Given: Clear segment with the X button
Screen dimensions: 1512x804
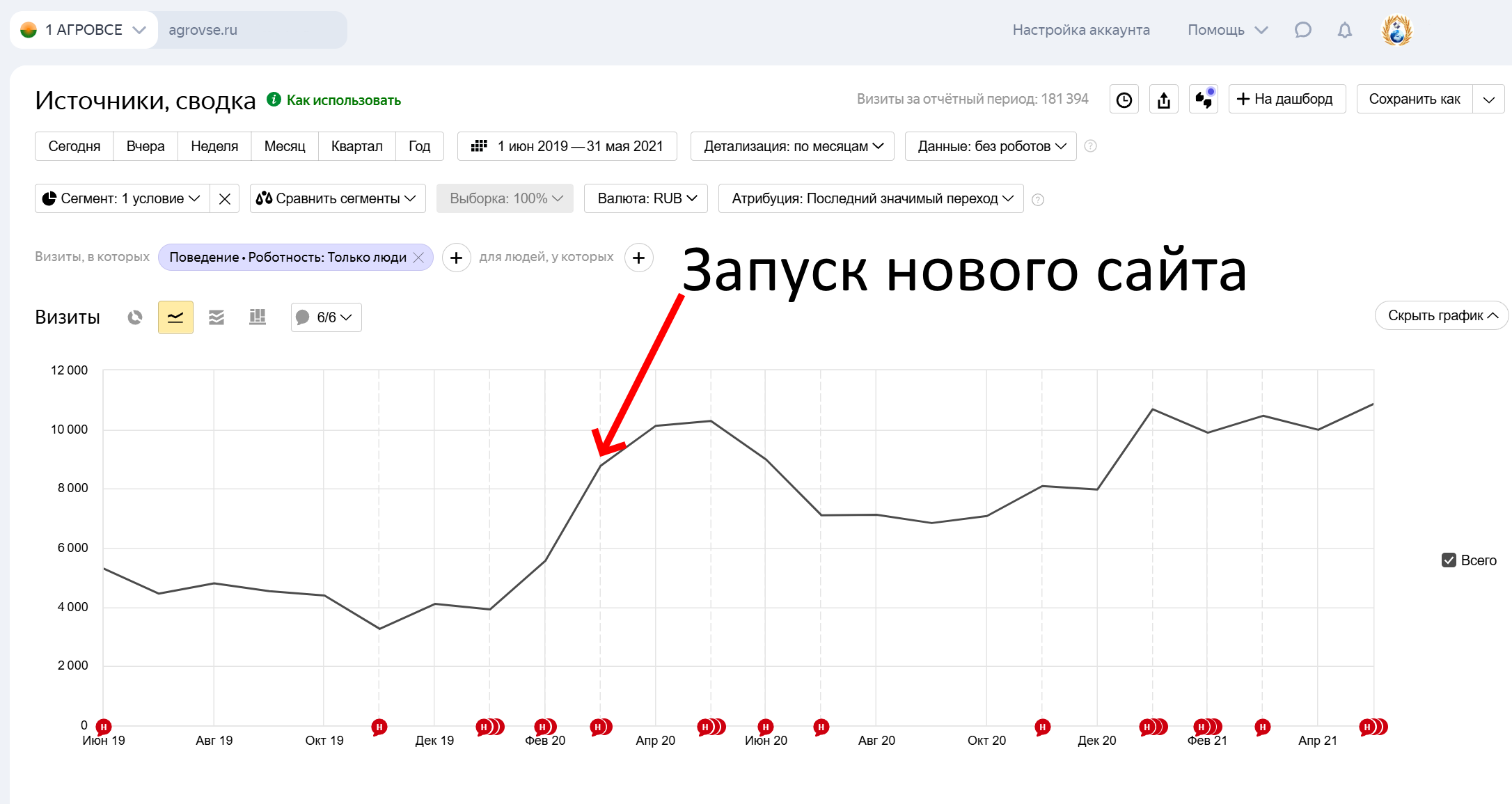Looking at the screenshot, I should [224, 198].
